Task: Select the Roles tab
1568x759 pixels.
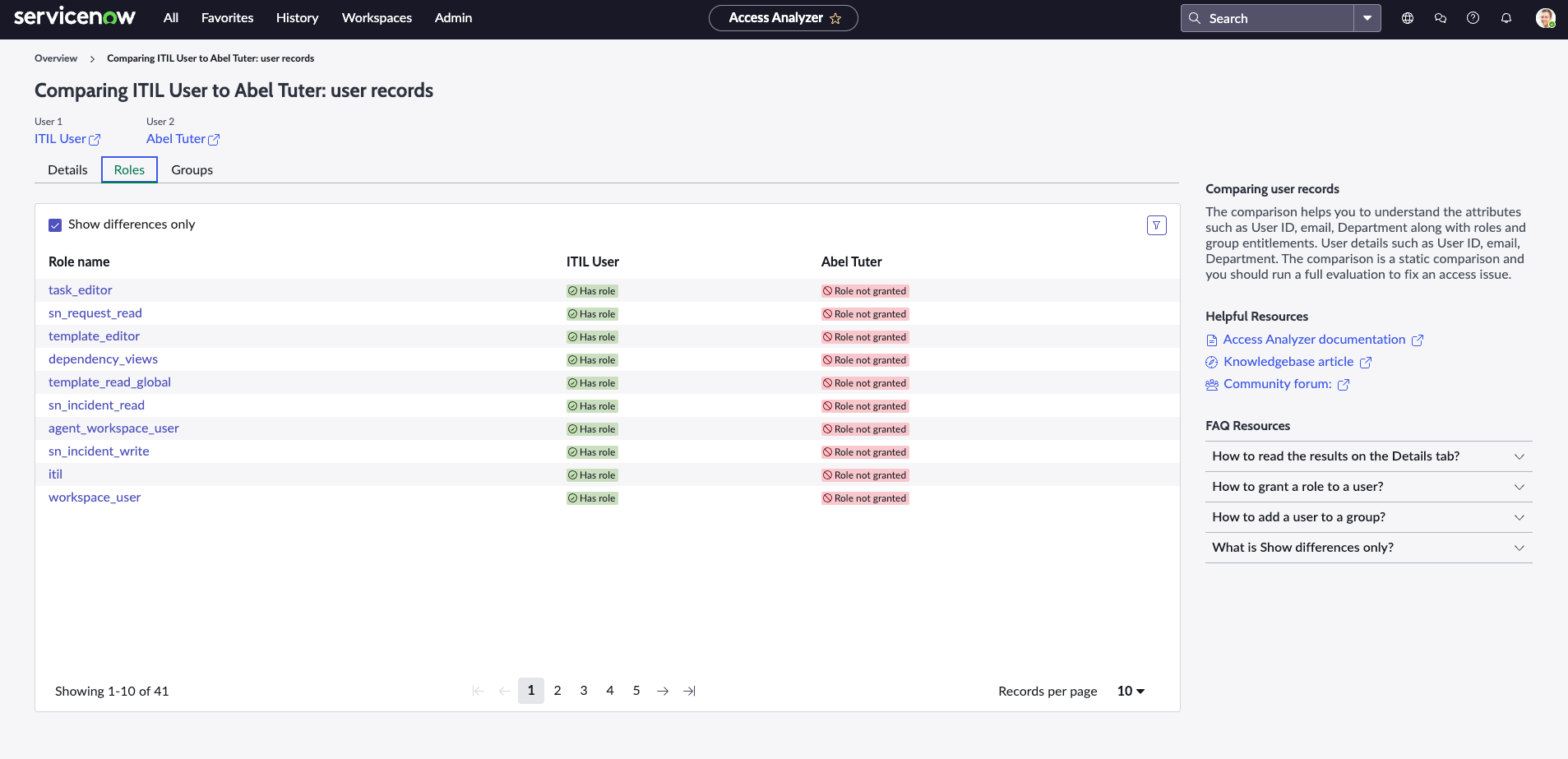Action: (129, 170)
